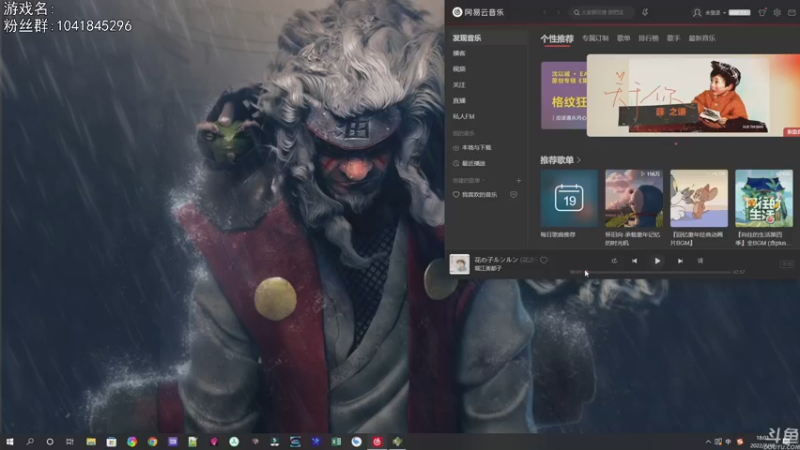The image size is (800, 450).
Task: Open the 未登录 account dropdown
Action: point(715,13)
